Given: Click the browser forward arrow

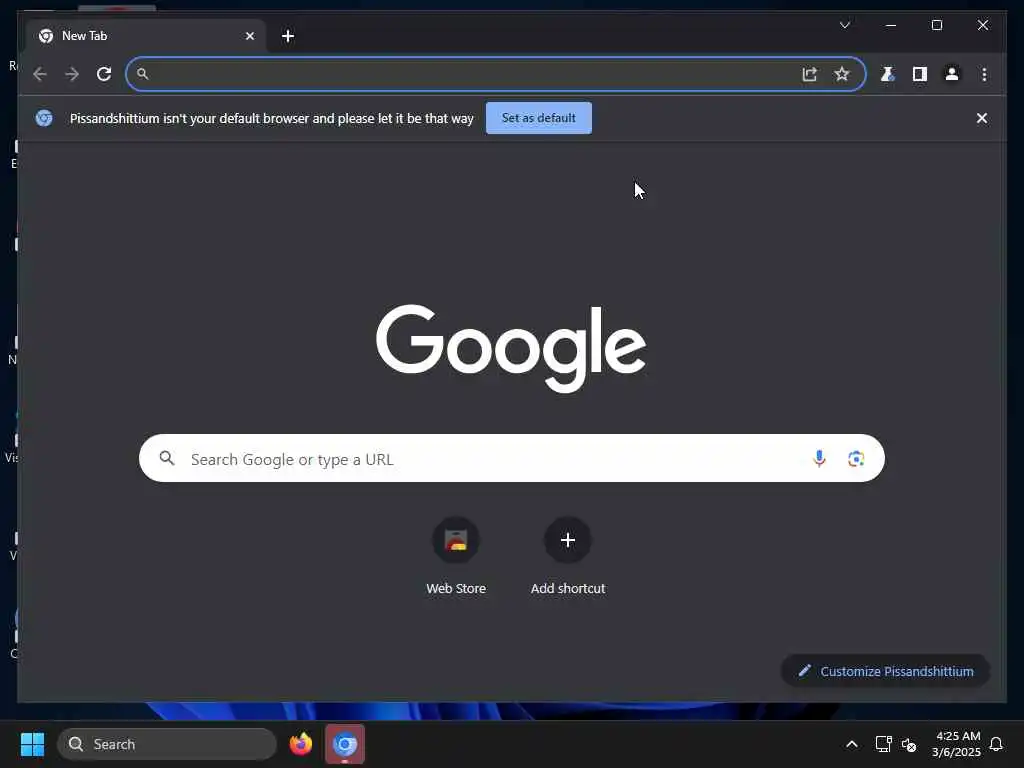Looking at the screenshot, I should coord(72,74).
